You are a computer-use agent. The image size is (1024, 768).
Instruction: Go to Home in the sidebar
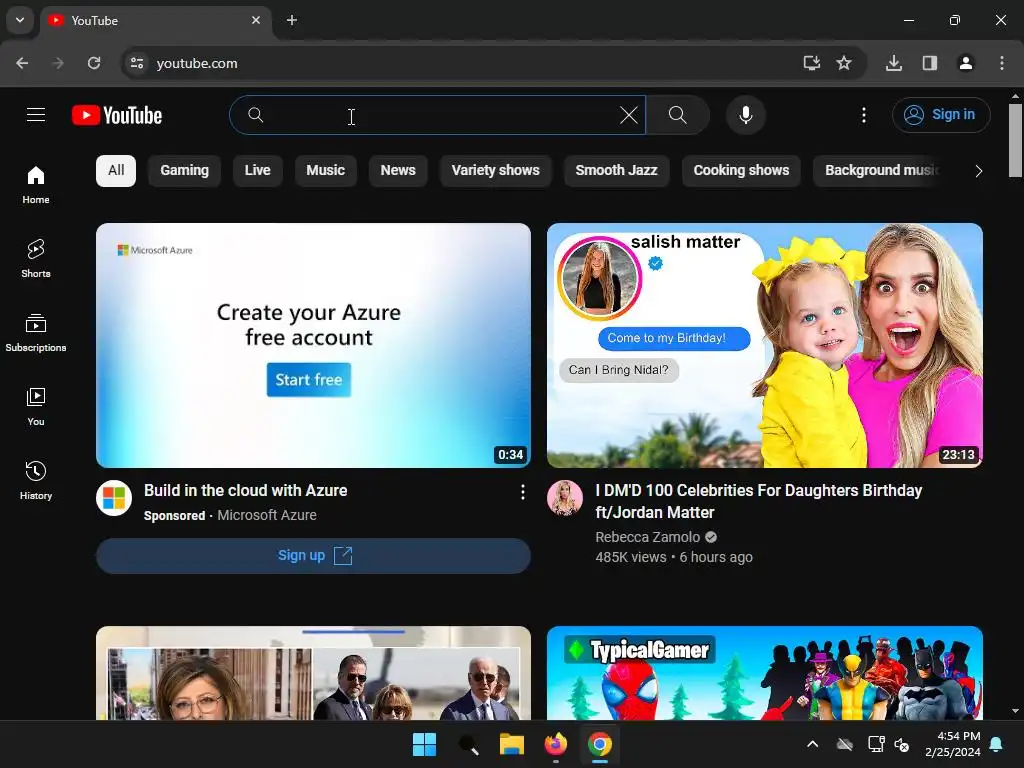[x=35, y=185]
